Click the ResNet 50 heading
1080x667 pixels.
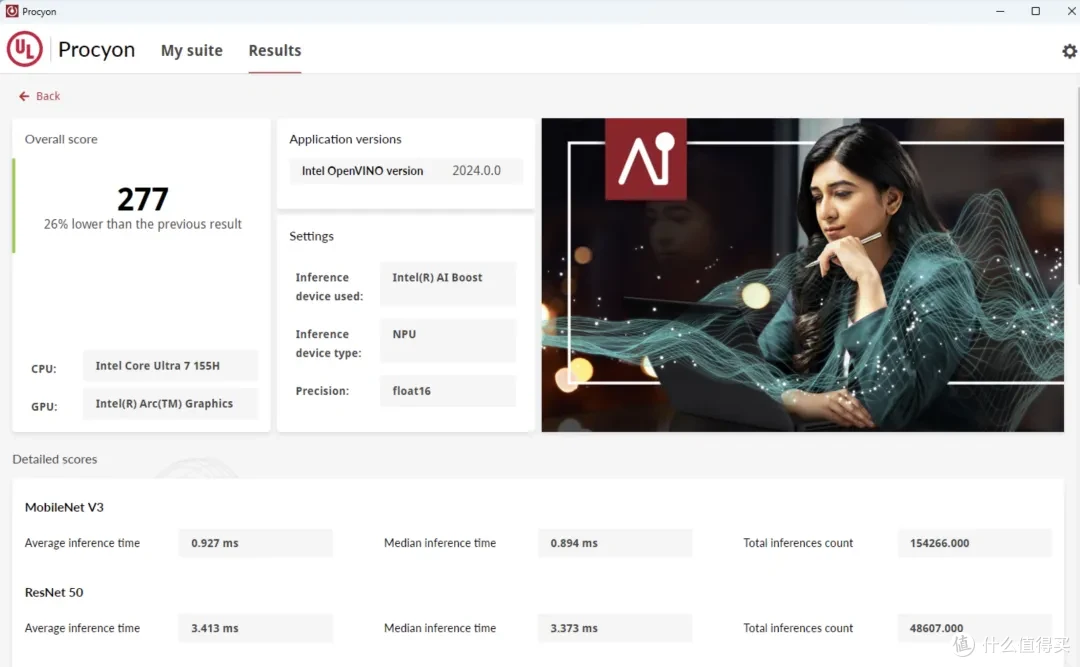(54, 593)
